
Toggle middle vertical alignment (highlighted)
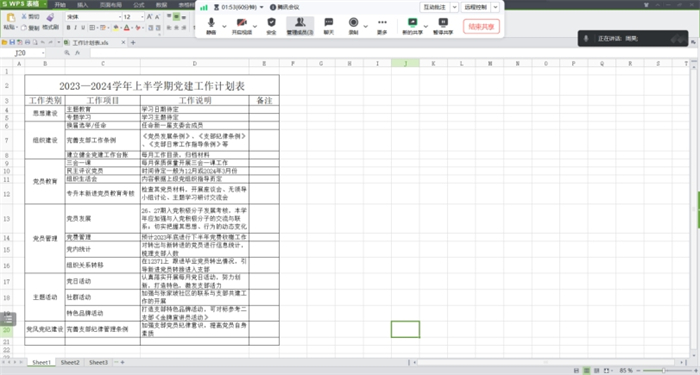click(176, 17)
